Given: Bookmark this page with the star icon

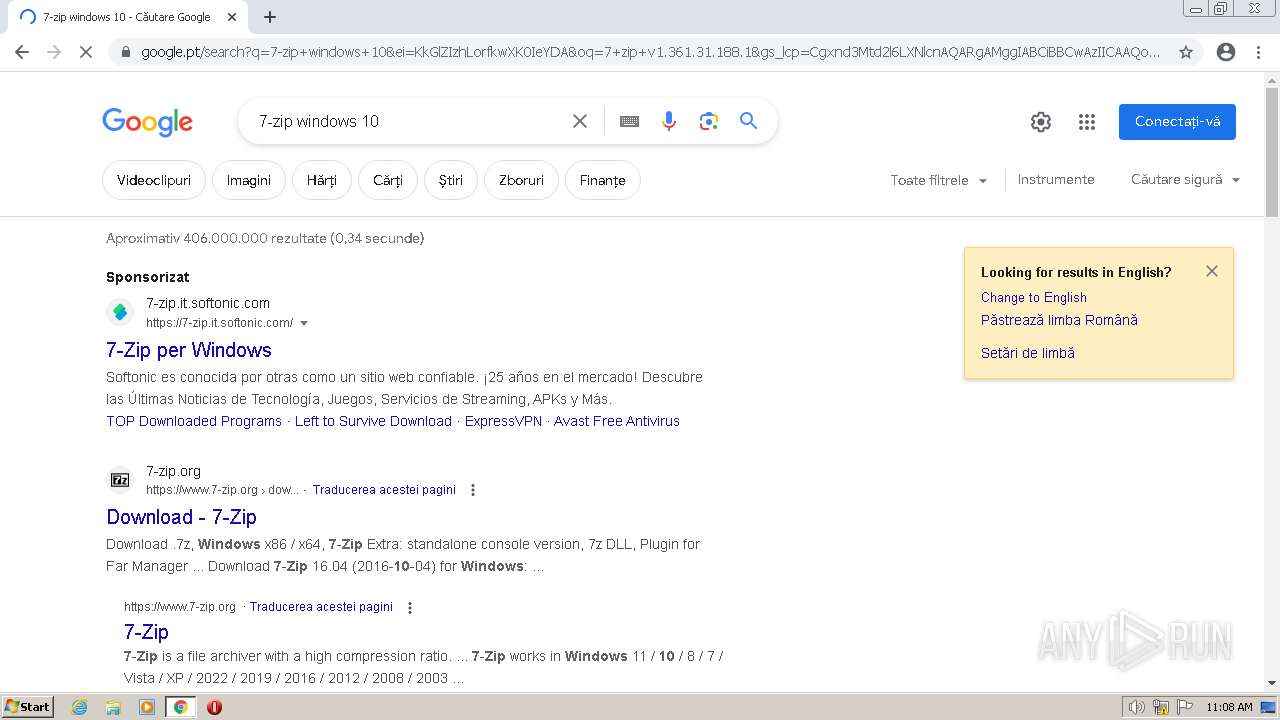Looking at the screenshot, I should 1186,52.
